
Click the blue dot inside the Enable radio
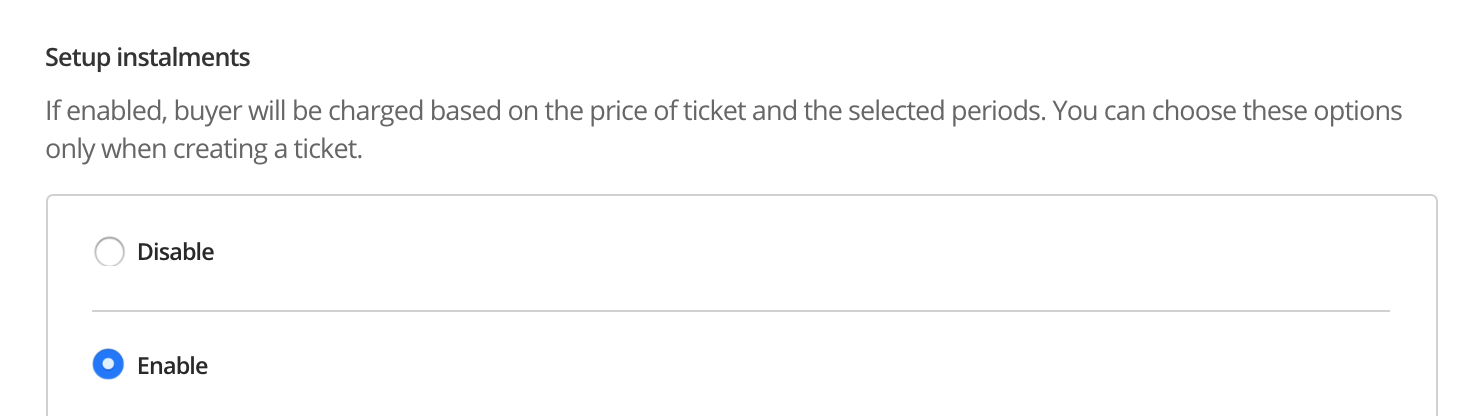point(108,366)
